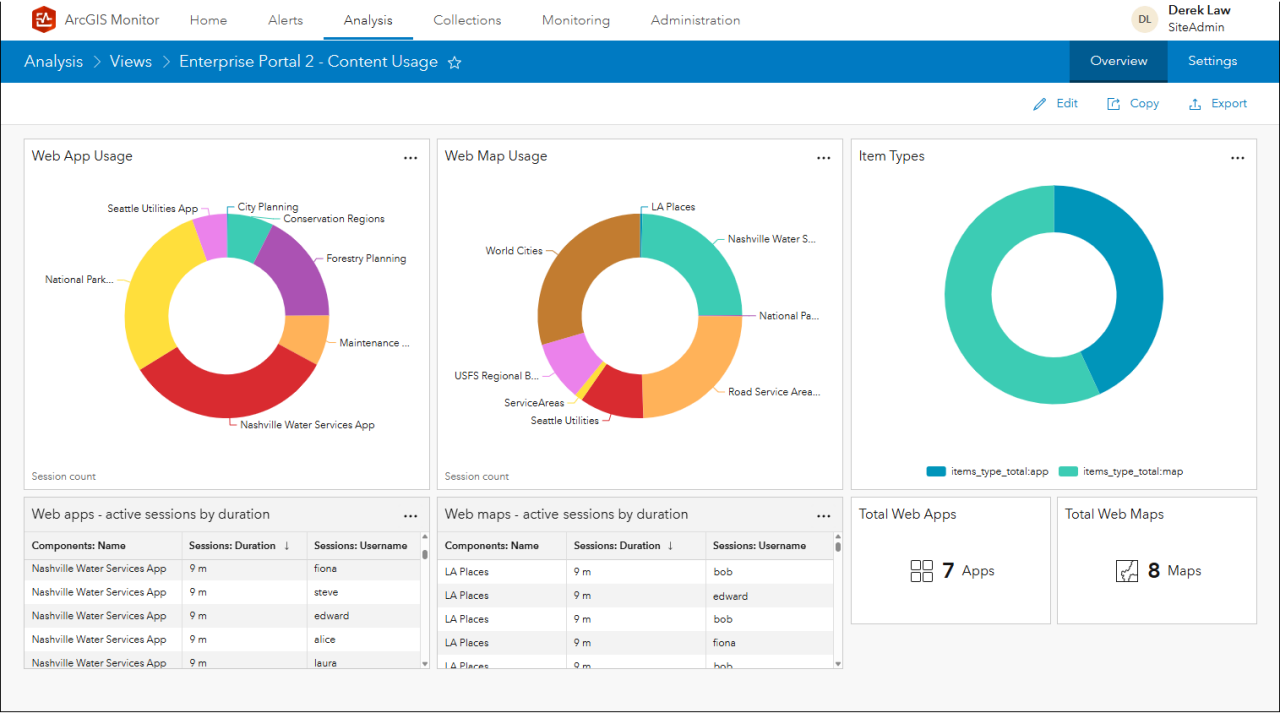This screenshot has height=713, width=1280.
Task: Click Components: Name header in web maps table
Action: pos(492,546)
